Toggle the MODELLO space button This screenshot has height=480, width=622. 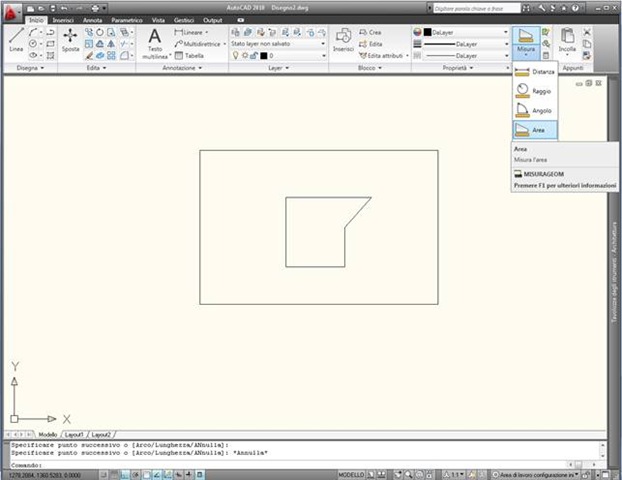point(351,474)
